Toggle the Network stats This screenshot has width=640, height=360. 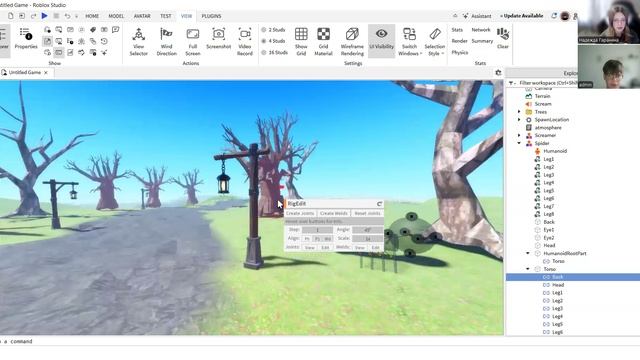(x=481, y=30)
